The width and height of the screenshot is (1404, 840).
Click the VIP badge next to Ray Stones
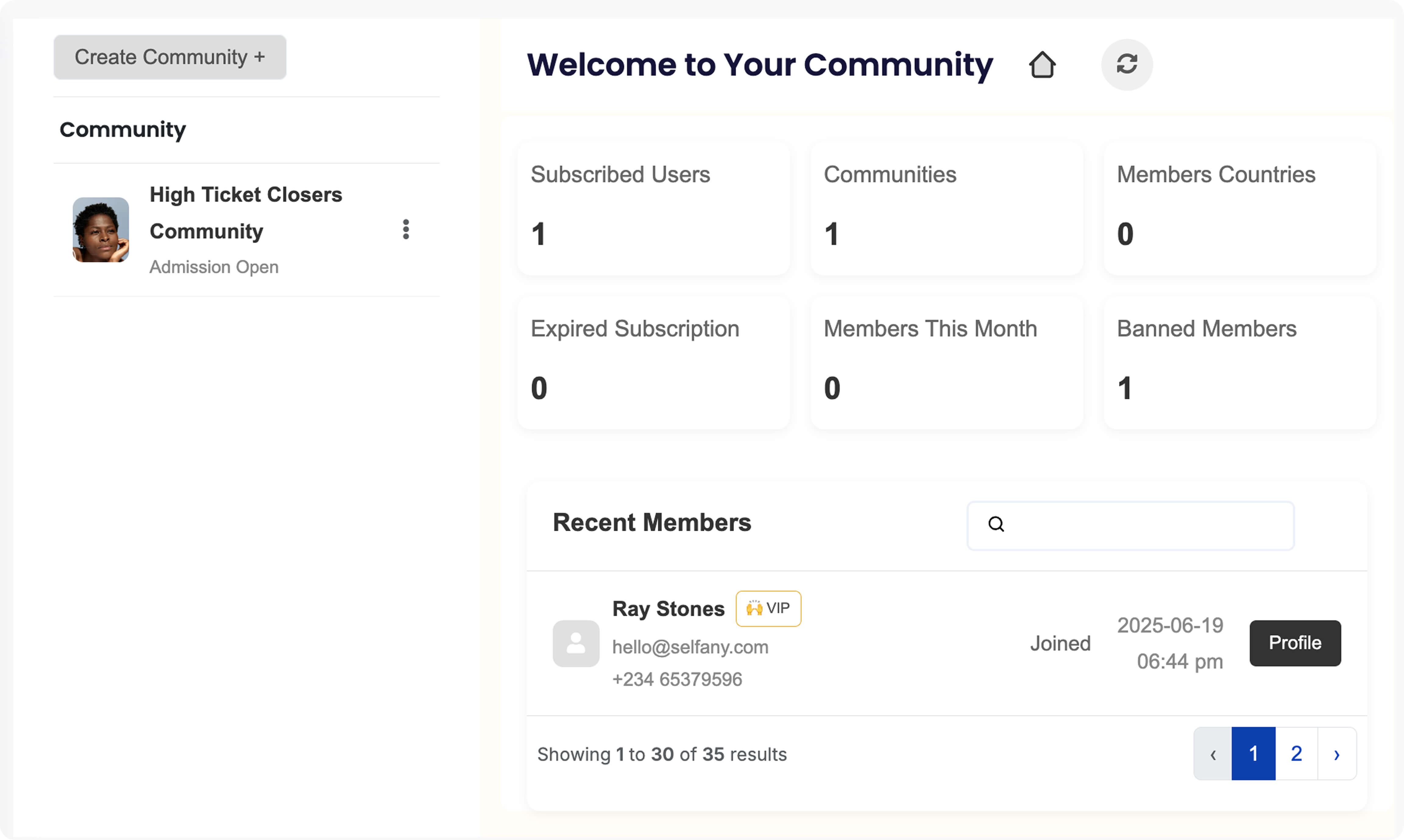point(768,609)
